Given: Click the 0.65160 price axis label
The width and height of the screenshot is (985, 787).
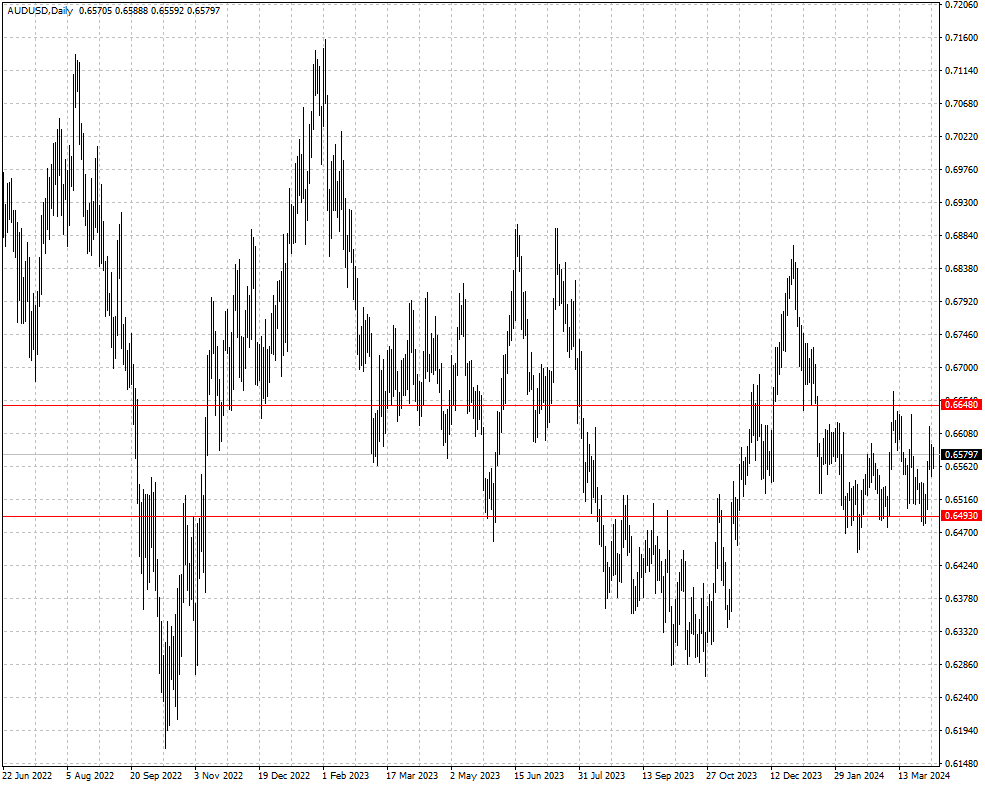Looking at the screenshot, I should point(962,499).
